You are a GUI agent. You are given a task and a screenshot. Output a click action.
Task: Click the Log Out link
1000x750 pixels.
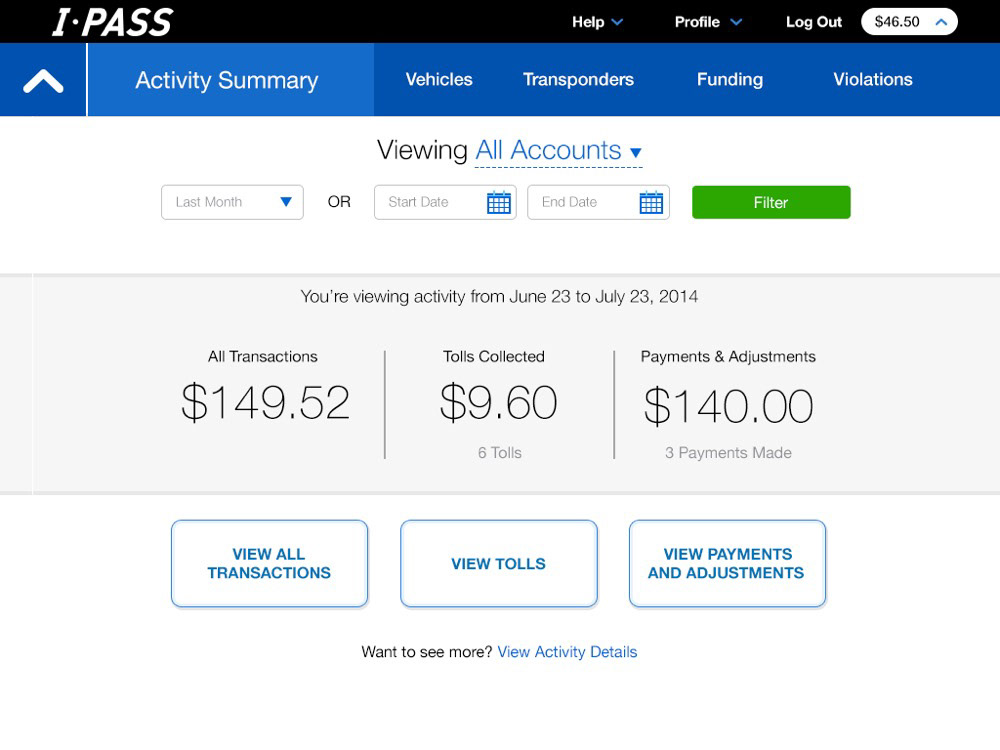[x=814, y=22]
